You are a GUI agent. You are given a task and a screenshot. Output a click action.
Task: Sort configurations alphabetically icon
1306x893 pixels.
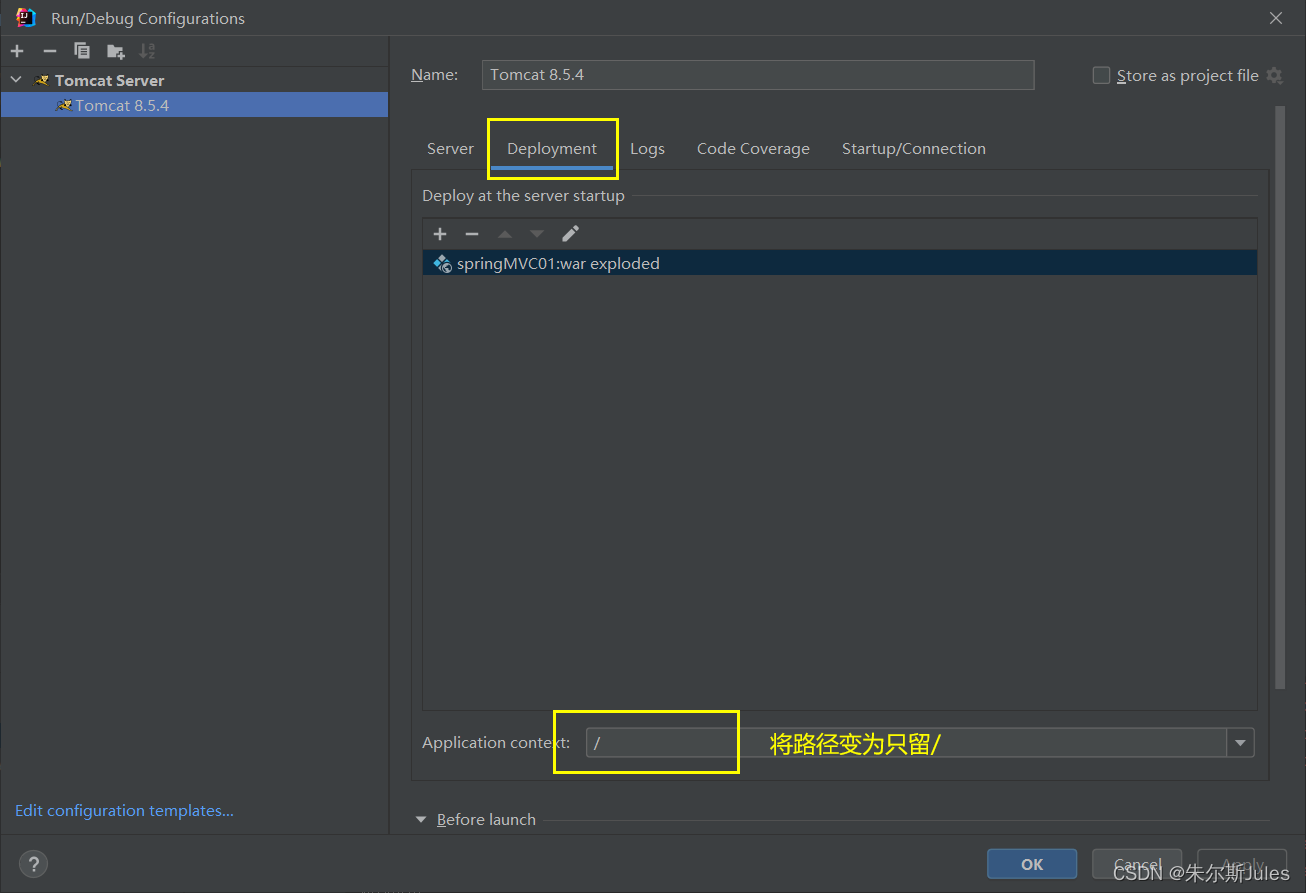pyautogui.click(x=147, y=51)
